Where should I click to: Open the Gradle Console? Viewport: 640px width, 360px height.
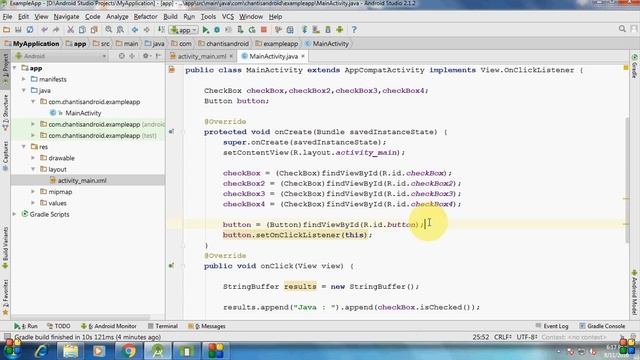coord(602,326)
